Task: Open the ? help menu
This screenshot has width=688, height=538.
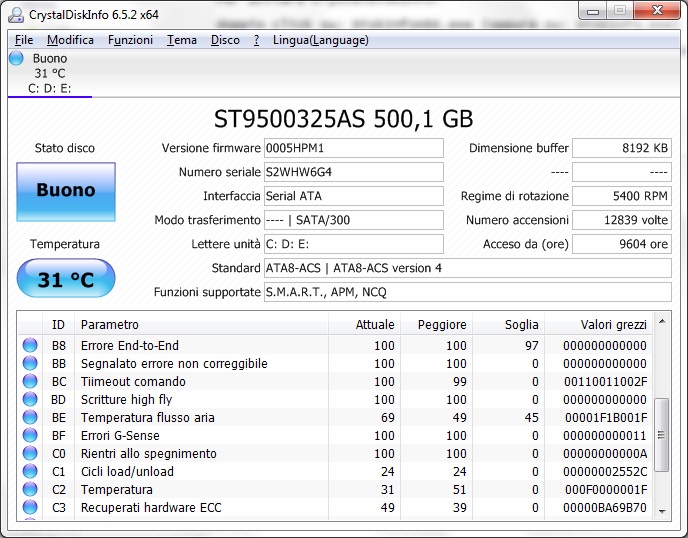Action: [256, 40]
